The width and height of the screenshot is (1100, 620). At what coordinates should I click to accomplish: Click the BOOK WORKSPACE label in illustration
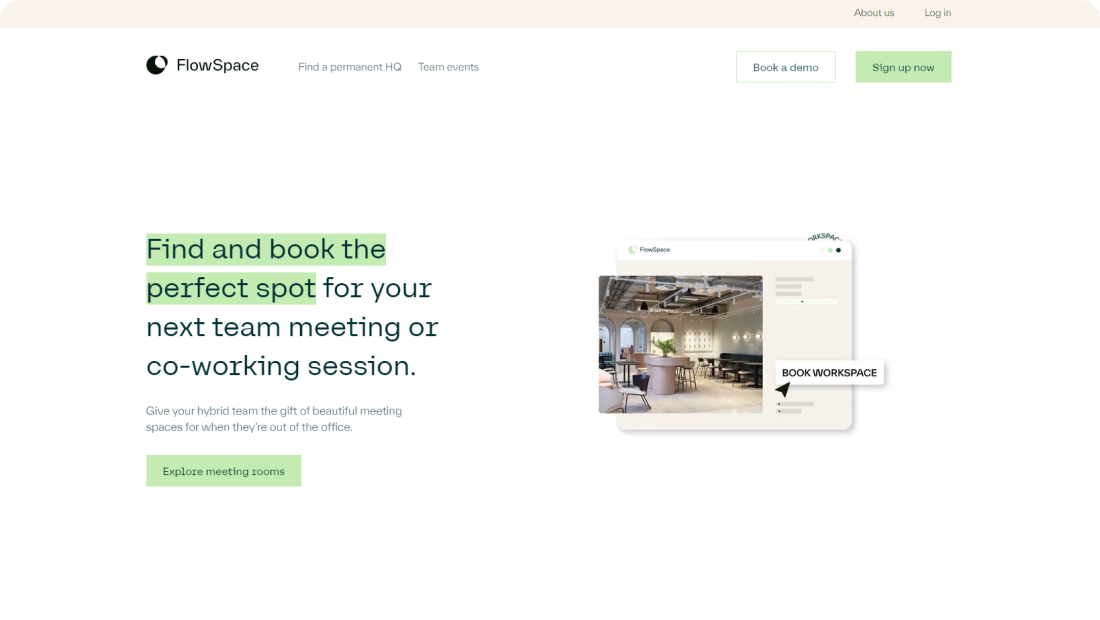pyautogui.click(x=829, y=372)
